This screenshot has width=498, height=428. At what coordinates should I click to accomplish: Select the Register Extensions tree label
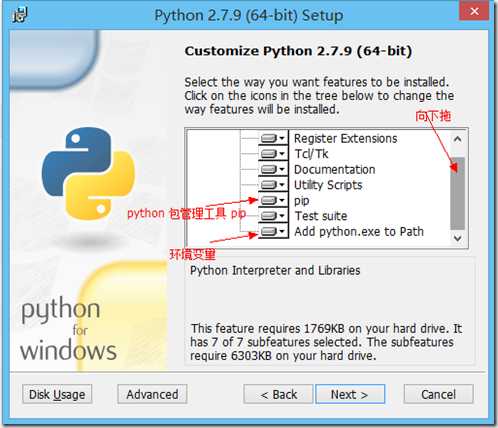[345, 138]
